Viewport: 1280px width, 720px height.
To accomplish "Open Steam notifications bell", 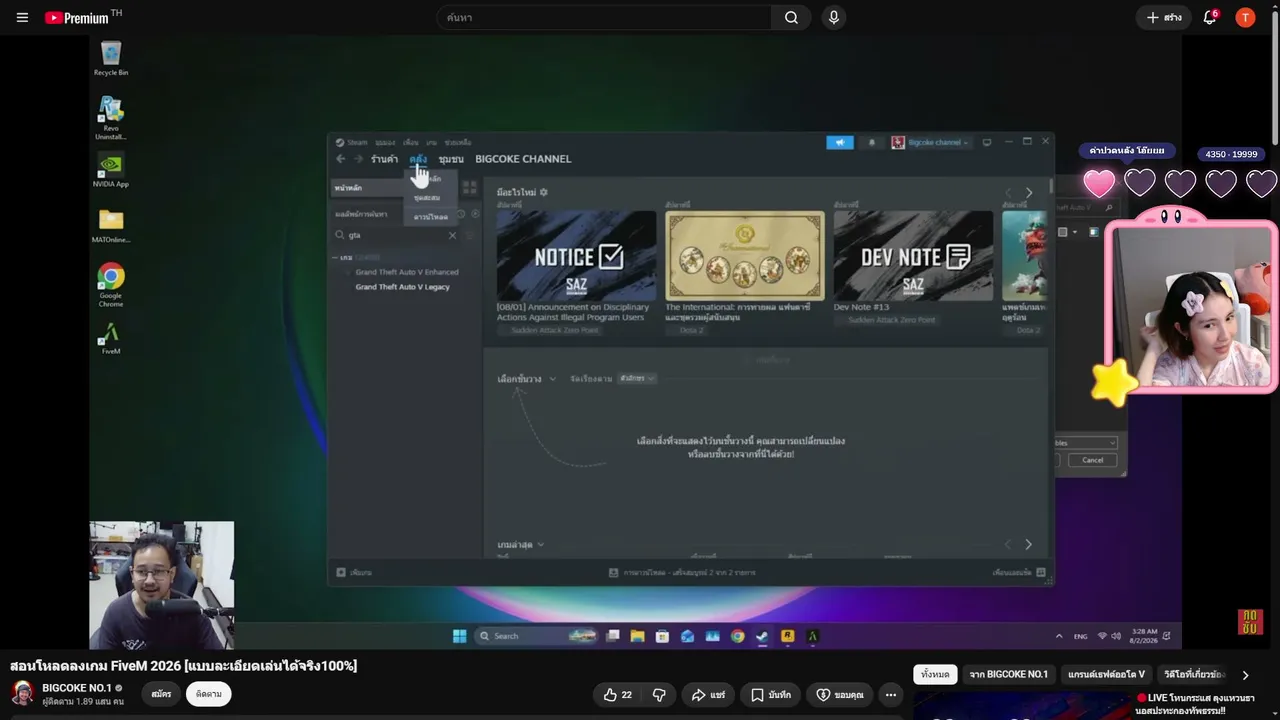I will tap(871, 142).
